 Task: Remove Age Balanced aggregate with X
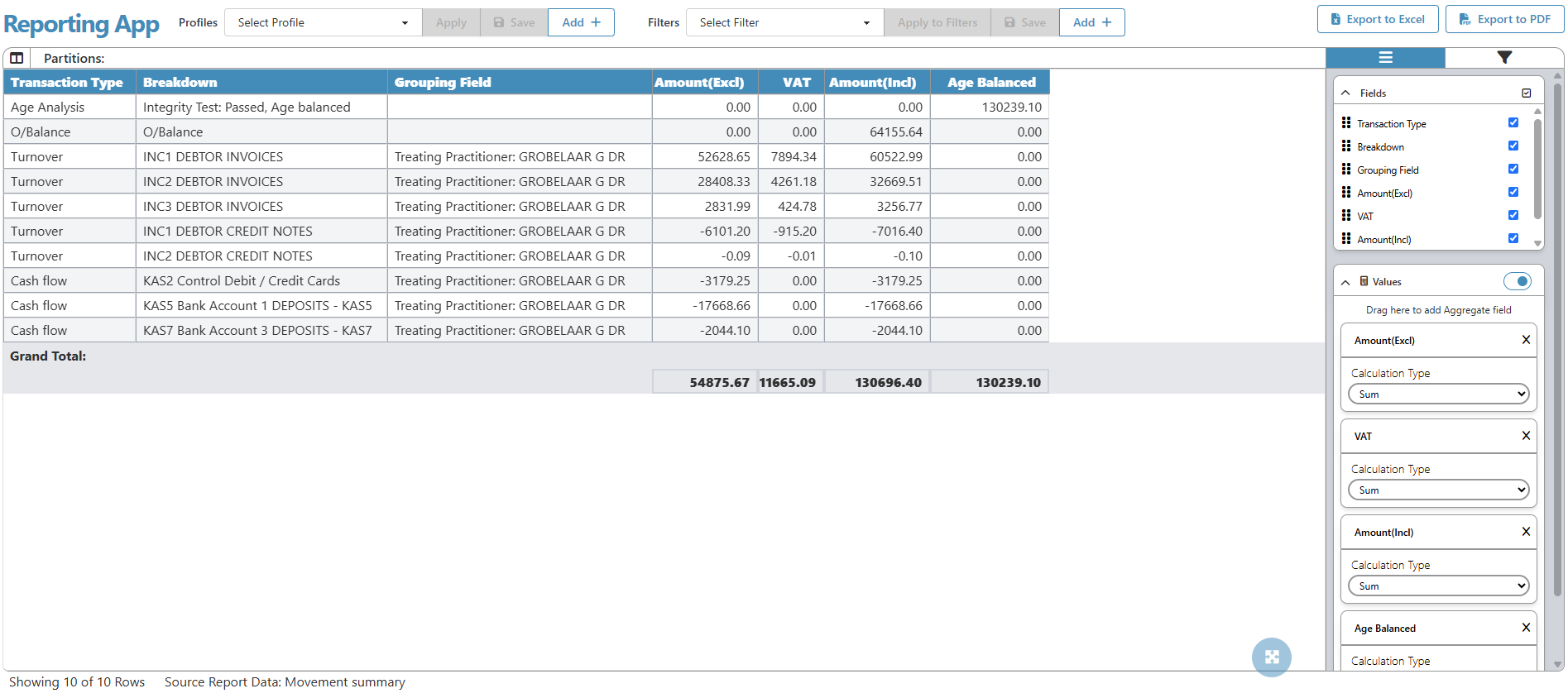[1526, 628]
